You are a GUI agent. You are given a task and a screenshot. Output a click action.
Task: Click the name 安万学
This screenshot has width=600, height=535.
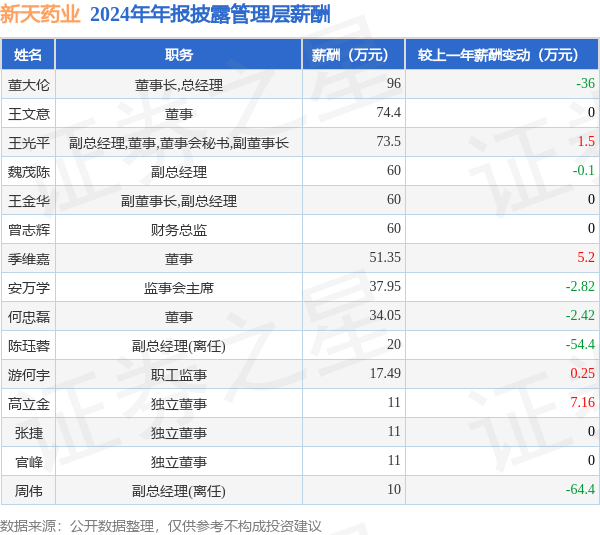29,288
